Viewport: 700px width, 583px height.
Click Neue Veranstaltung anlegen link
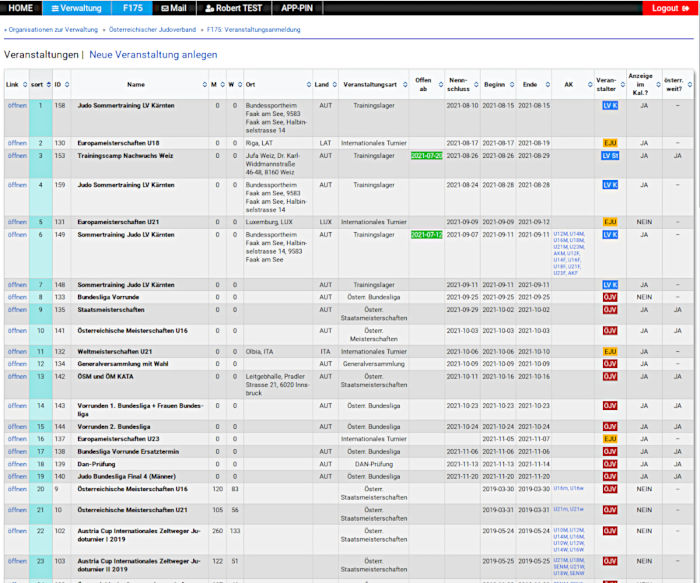point(153,54)
